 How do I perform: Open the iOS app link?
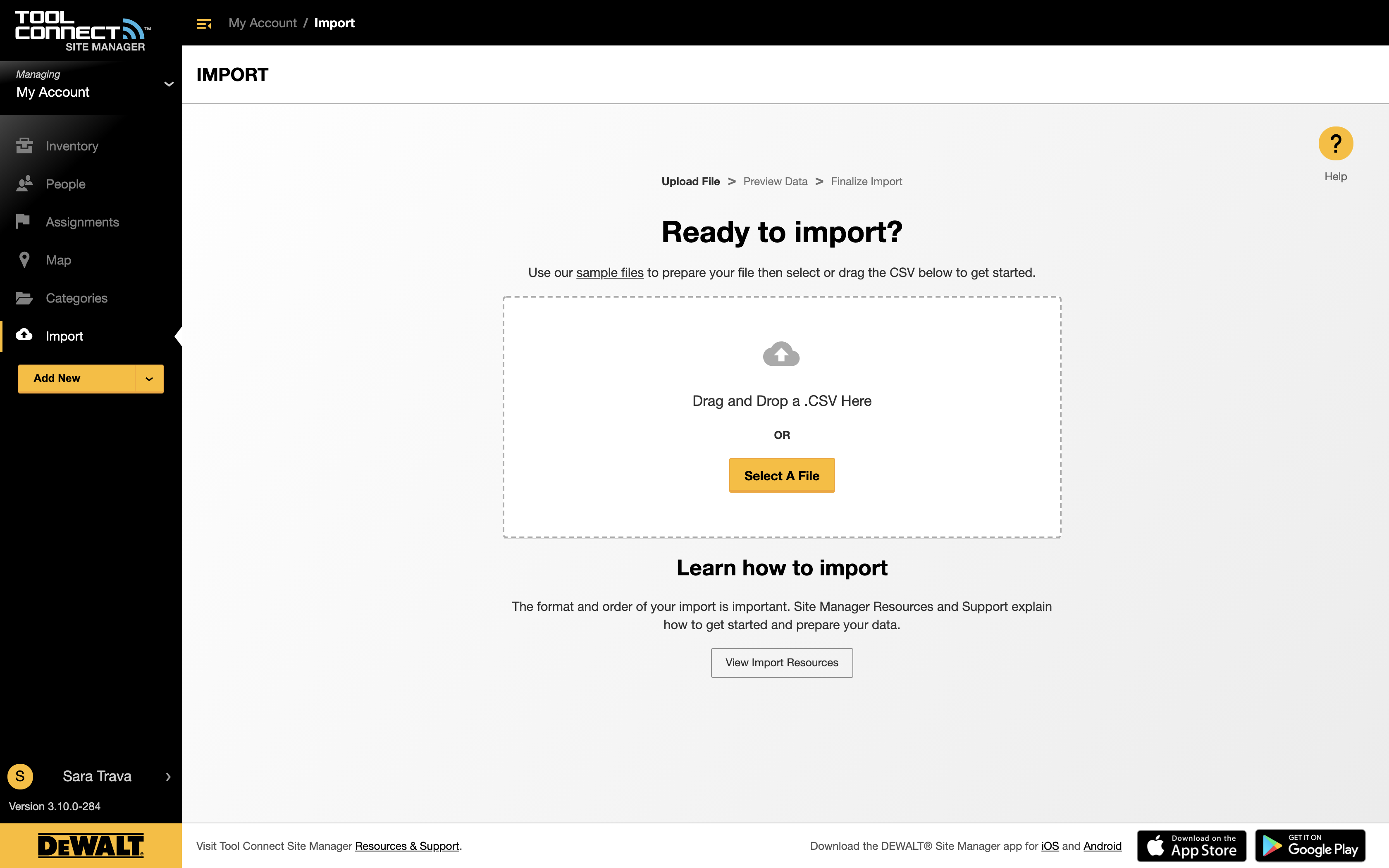coord(1050,846)
